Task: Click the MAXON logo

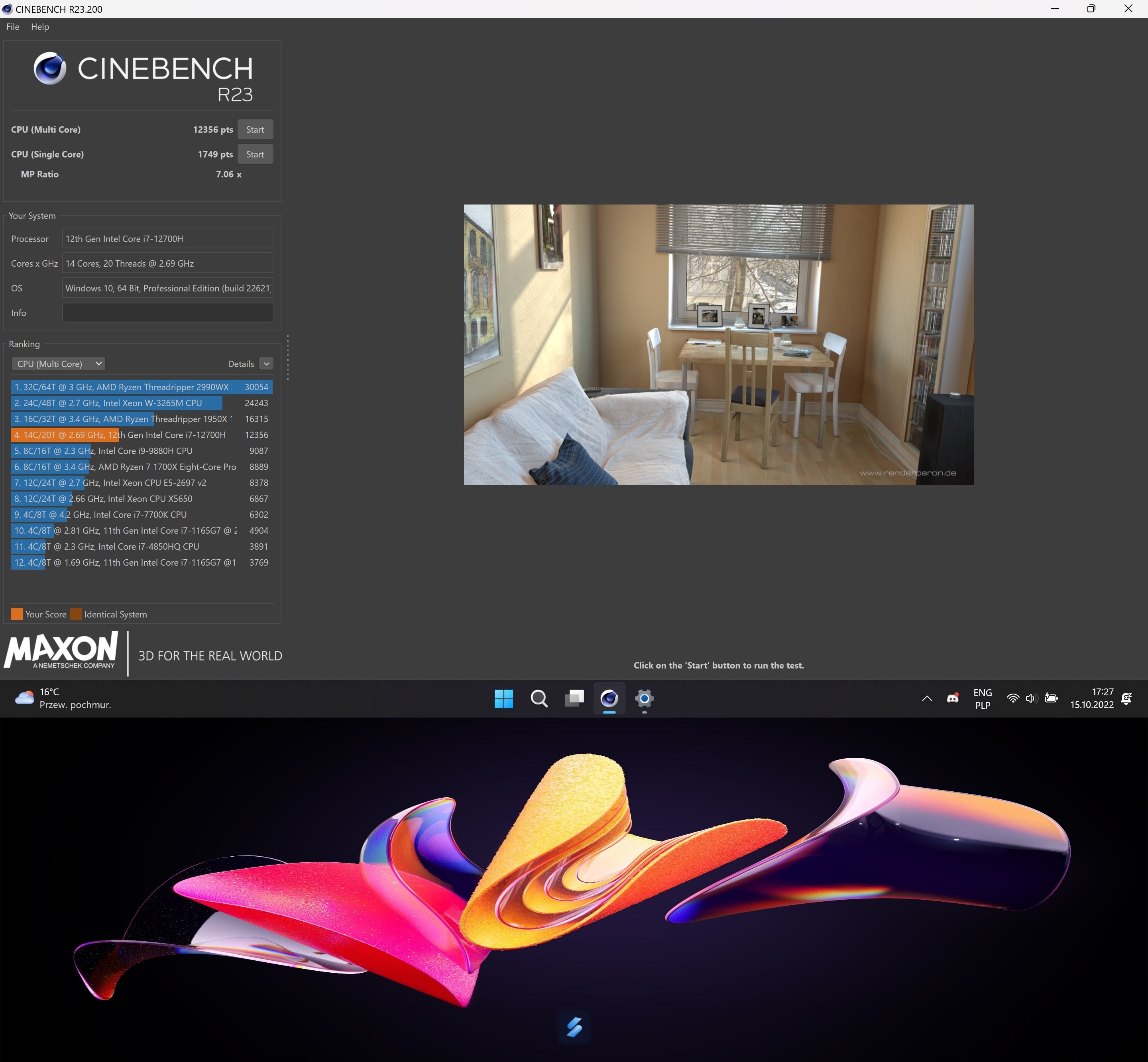Action: 61,651
